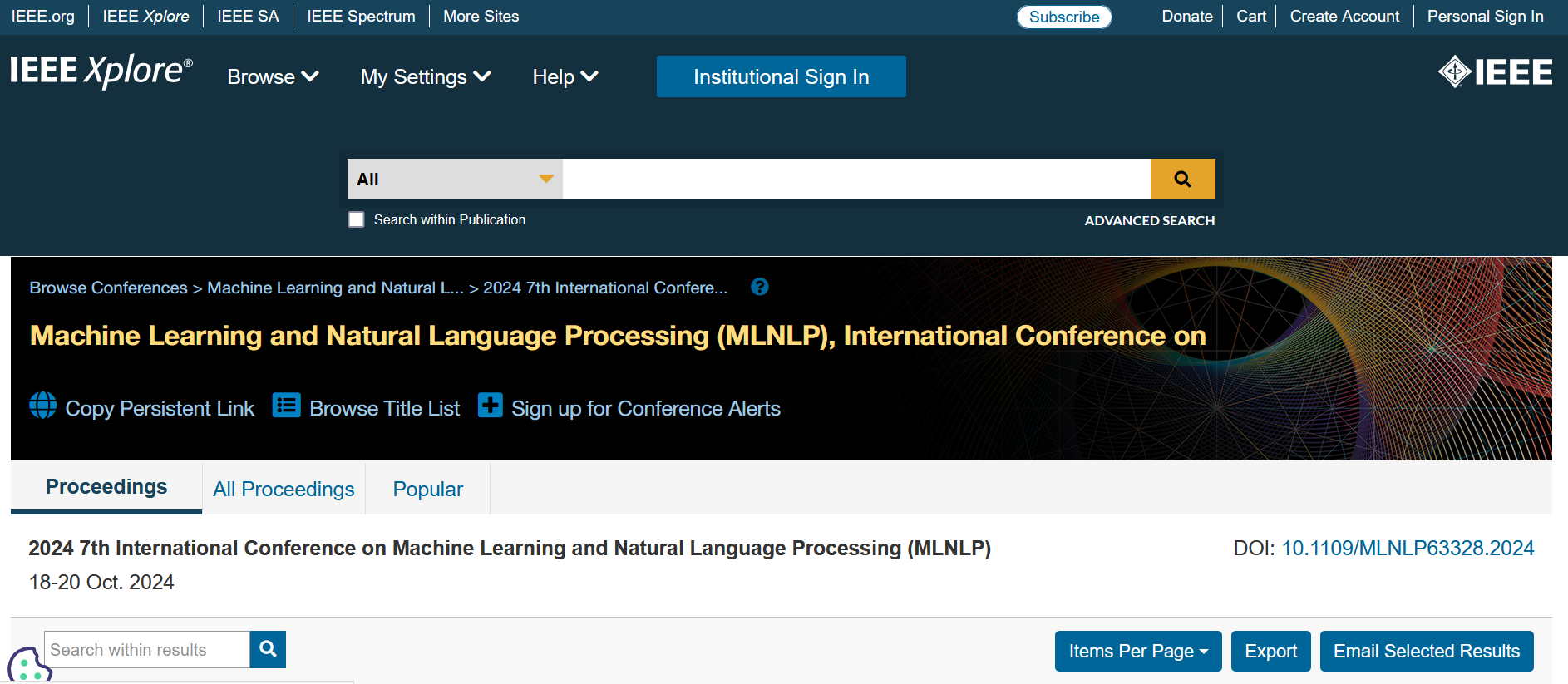Screen dimensions: 1568x684
Task: Click the IEEE diamond logo
Action: pyautogui.click(x=1495, y=72)
